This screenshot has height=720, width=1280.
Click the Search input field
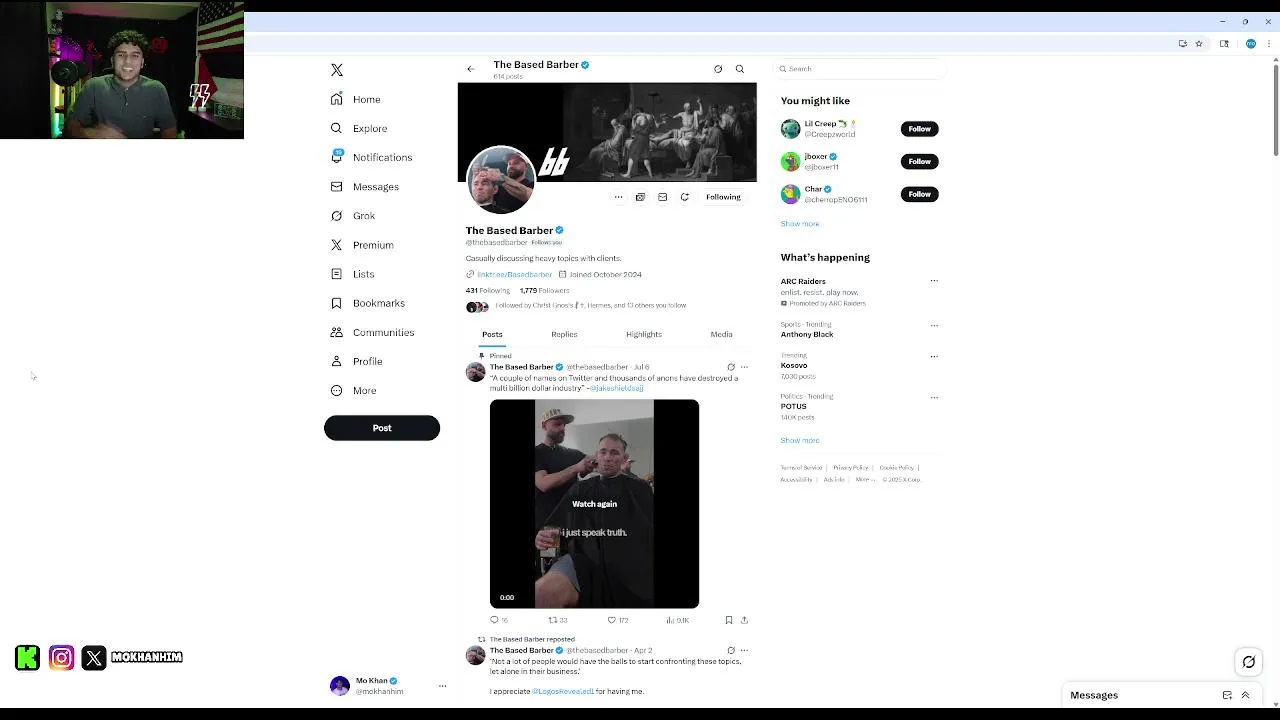tap(860, 69)
